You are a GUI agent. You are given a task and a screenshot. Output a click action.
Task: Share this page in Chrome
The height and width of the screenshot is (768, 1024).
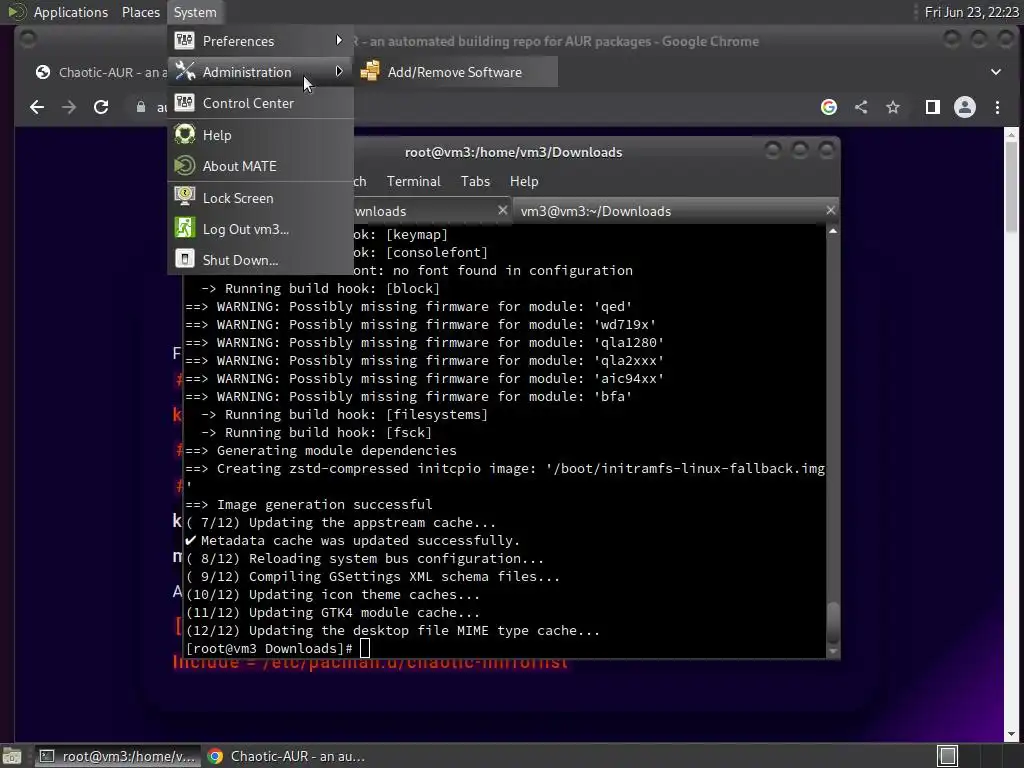(x=861, y=107)
